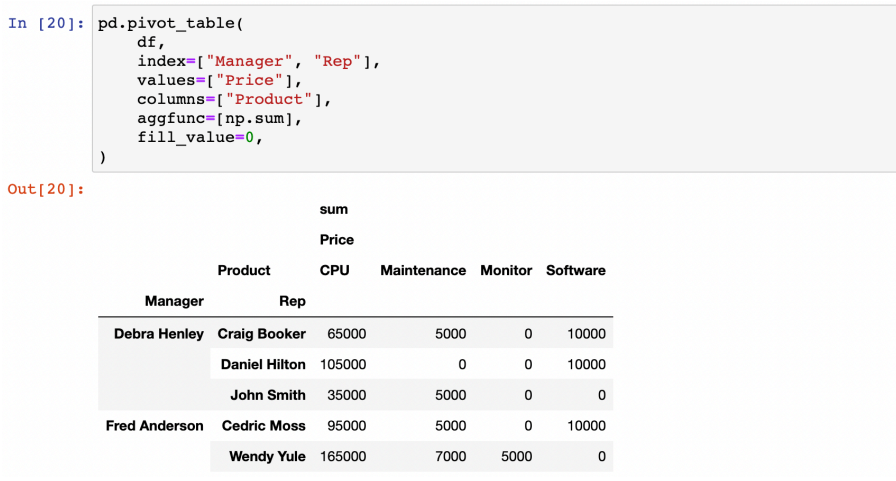This screenshot has height=481, width=896.
Task: Click John Smith's Software value 0
Action: (x=602, y=395)
